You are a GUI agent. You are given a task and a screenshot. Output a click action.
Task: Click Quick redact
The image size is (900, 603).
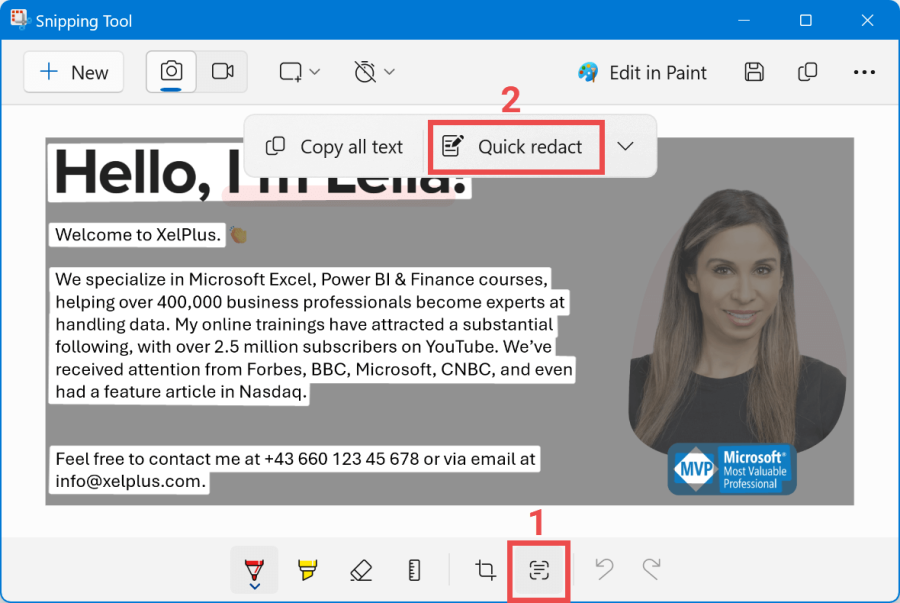515,147
